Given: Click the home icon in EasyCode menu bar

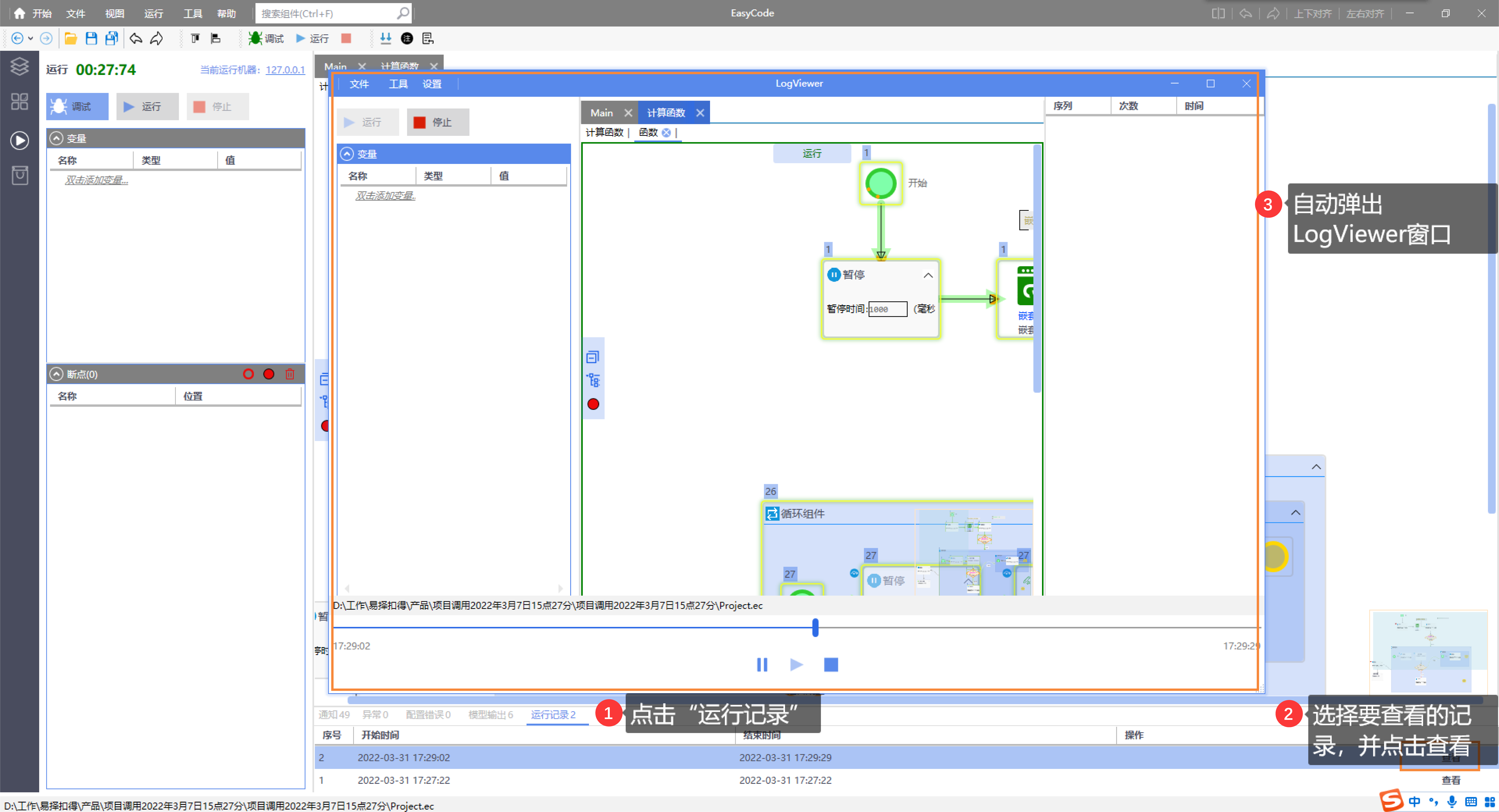Looking at the screenshot, I should [19, 13].
